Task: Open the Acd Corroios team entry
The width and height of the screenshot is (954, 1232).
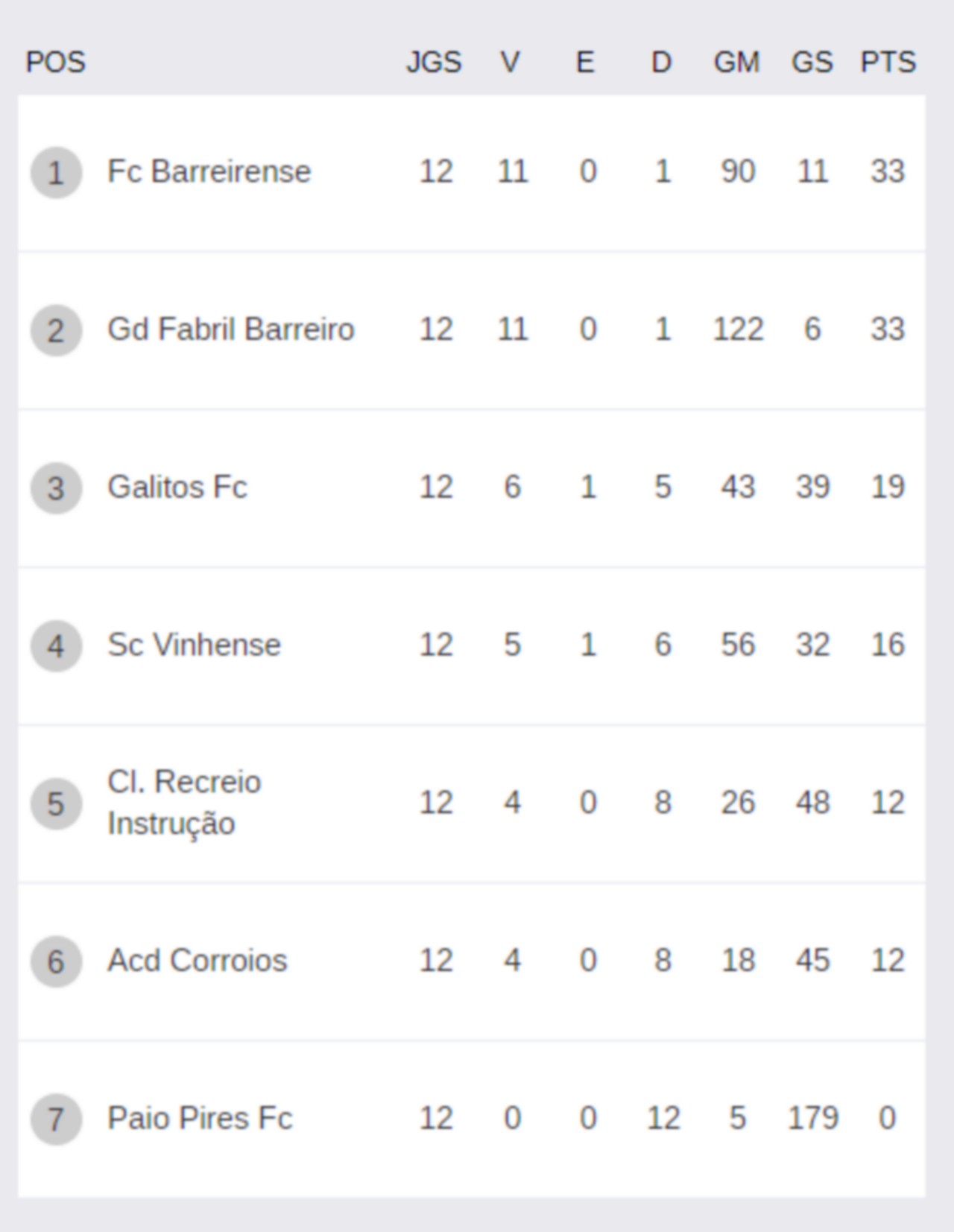Action: [198, 960]
